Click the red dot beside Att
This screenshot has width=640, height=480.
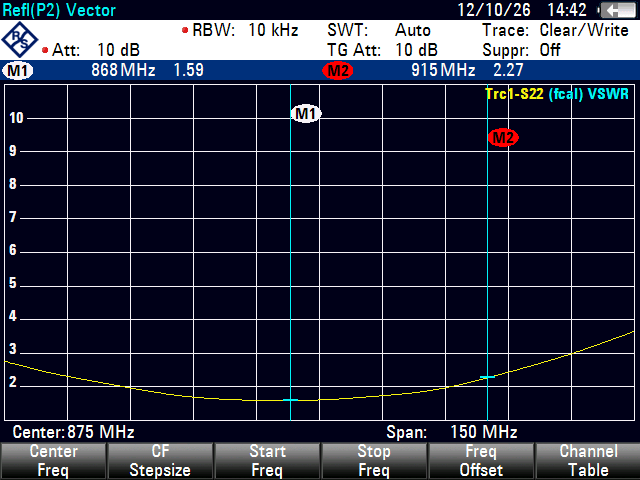[45, 50]
